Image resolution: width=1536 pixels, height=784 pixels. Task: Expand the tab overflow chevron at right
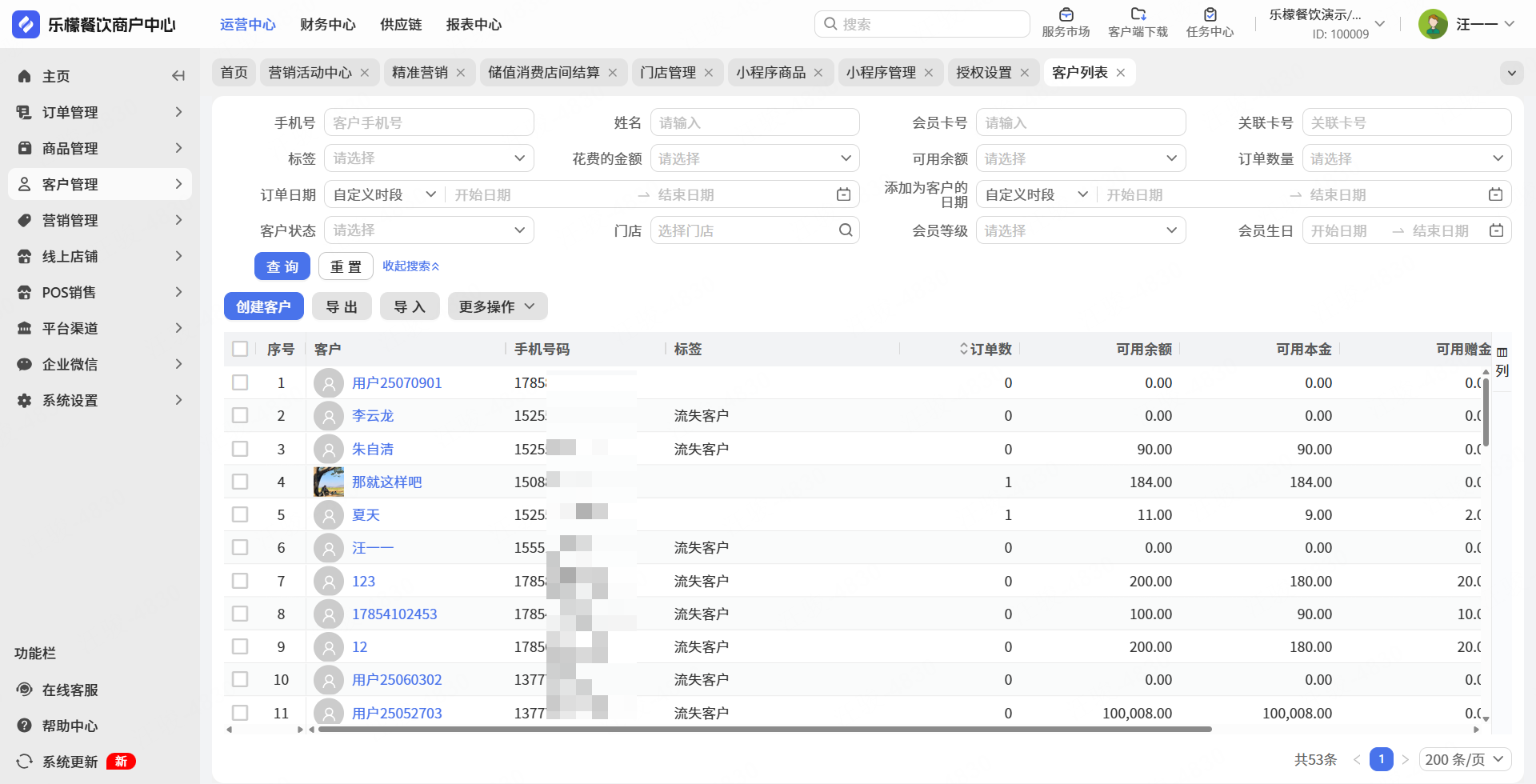point(1511,73)
